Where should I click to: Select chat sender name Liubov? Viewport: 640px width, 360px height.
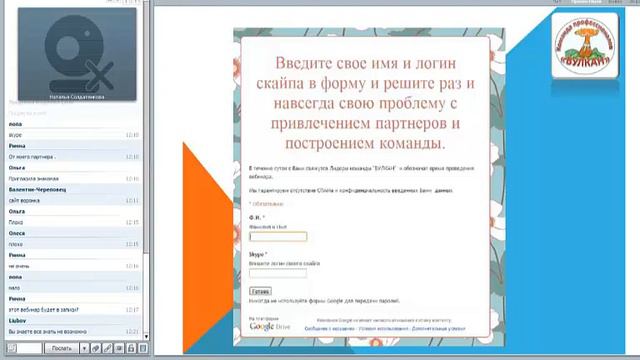pyautogui.click(x=17, y=321)
